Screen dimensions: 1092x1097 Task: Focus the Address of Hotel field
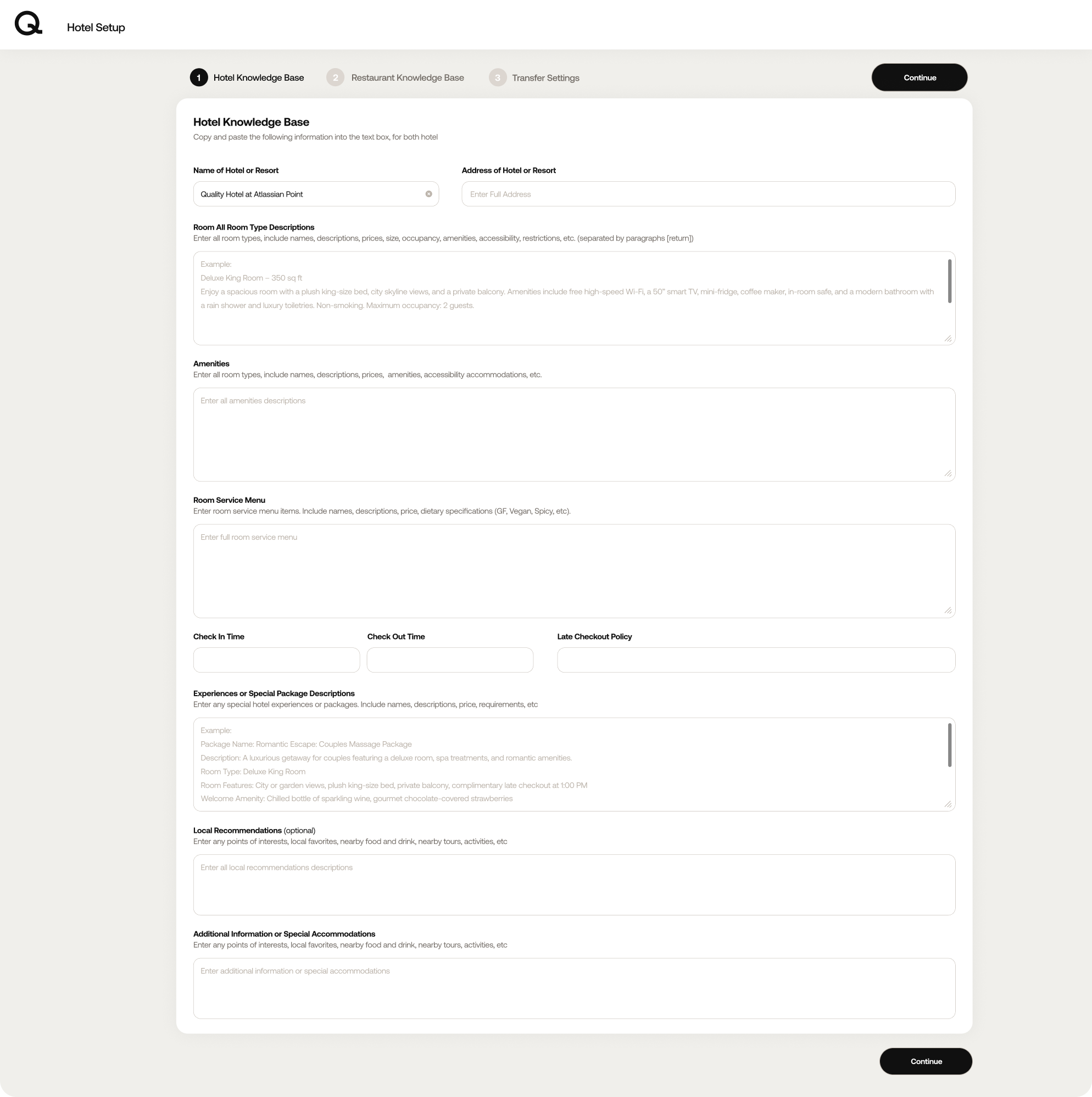(708, 194)
